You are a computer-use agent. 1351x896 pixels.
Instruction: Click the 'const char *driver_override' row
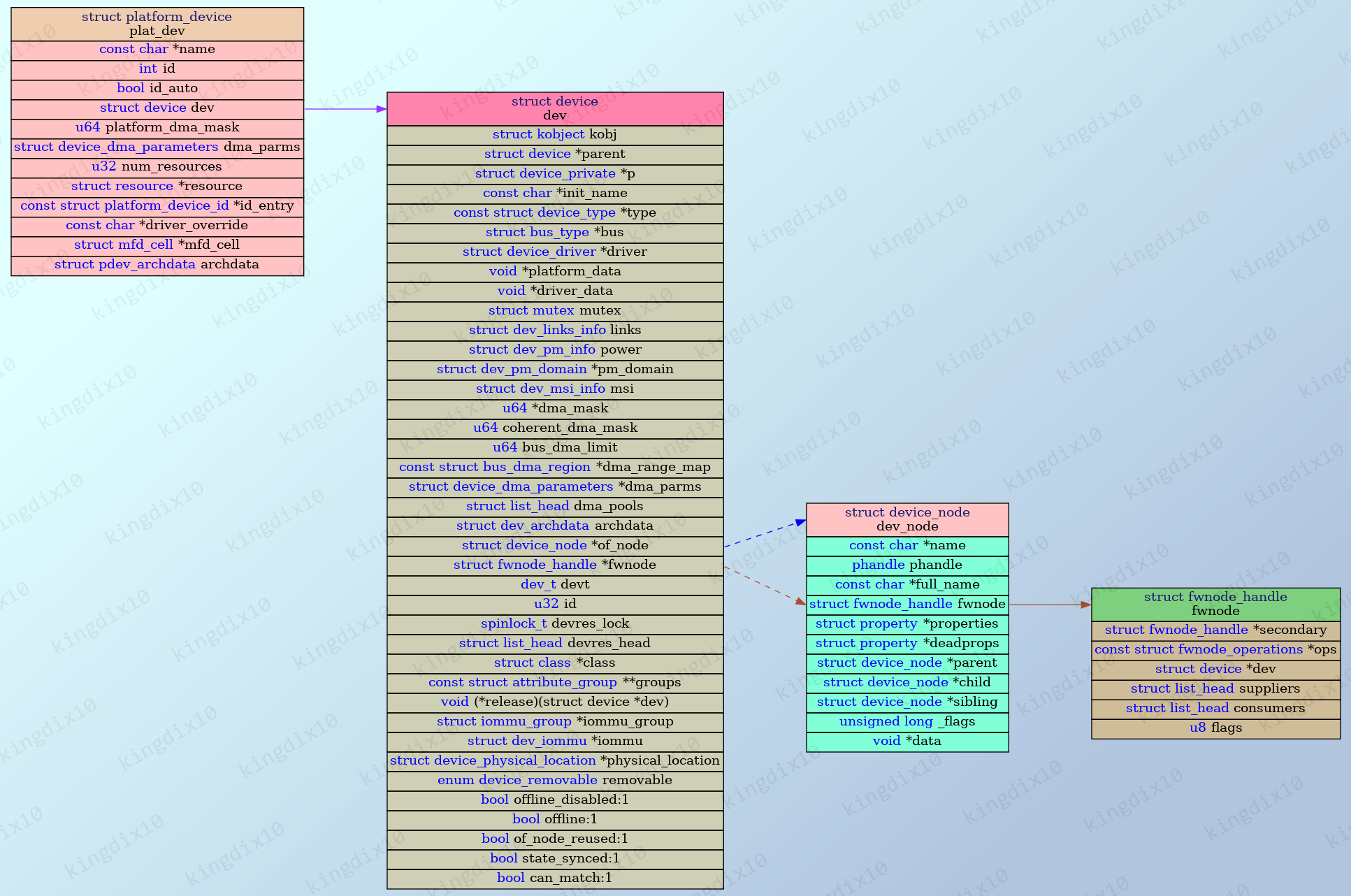pyautogui.click(x=157, y=226)
